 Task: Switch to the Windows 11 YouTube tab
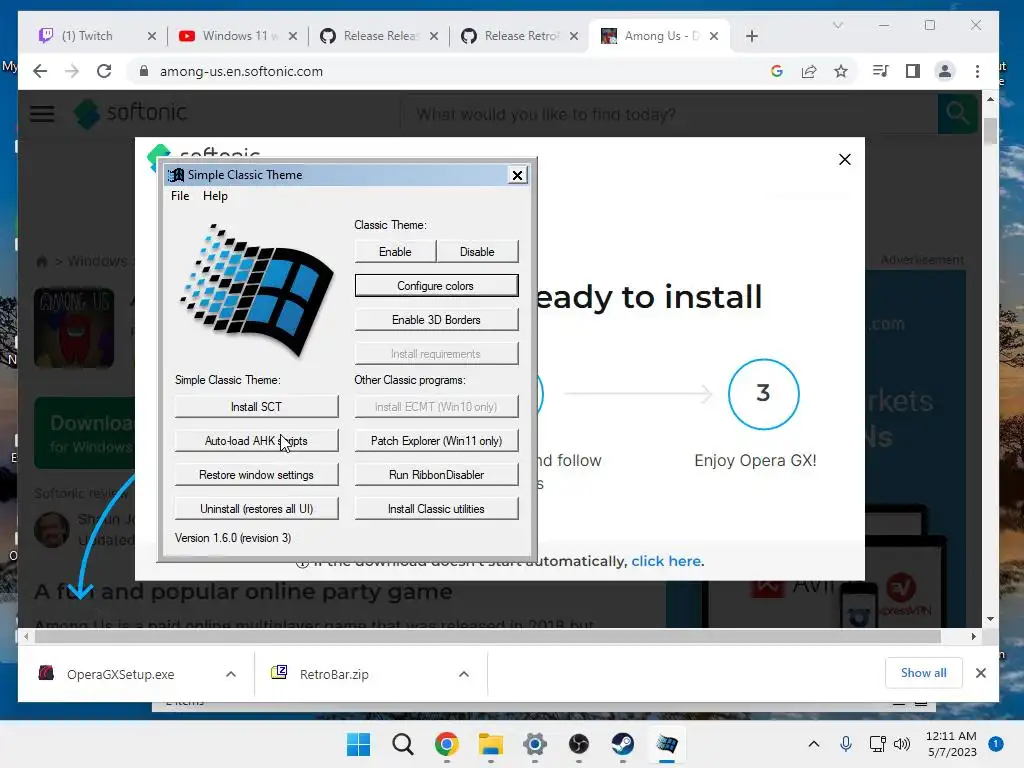pos(238,36)
